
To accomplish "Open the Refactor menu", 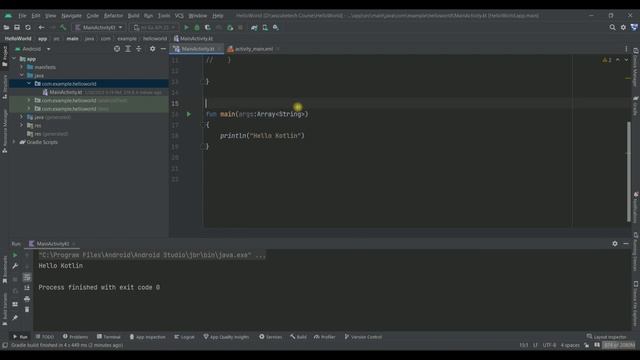I will click(x=113, y=16).
